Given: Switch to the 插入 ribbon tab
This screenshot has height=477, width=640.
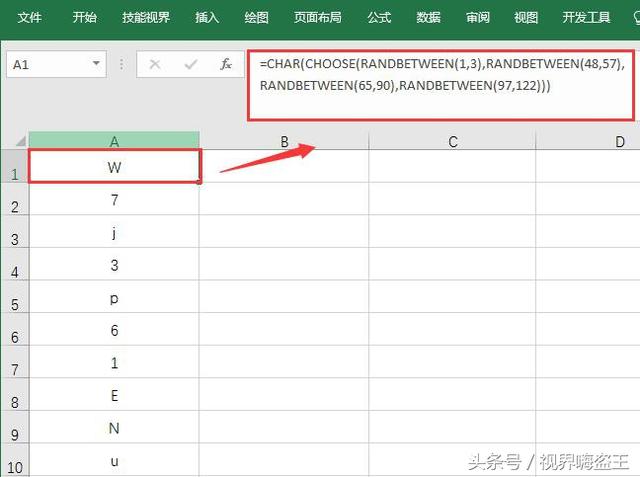Looking at the screenshot, I should (x=207, y=17).
